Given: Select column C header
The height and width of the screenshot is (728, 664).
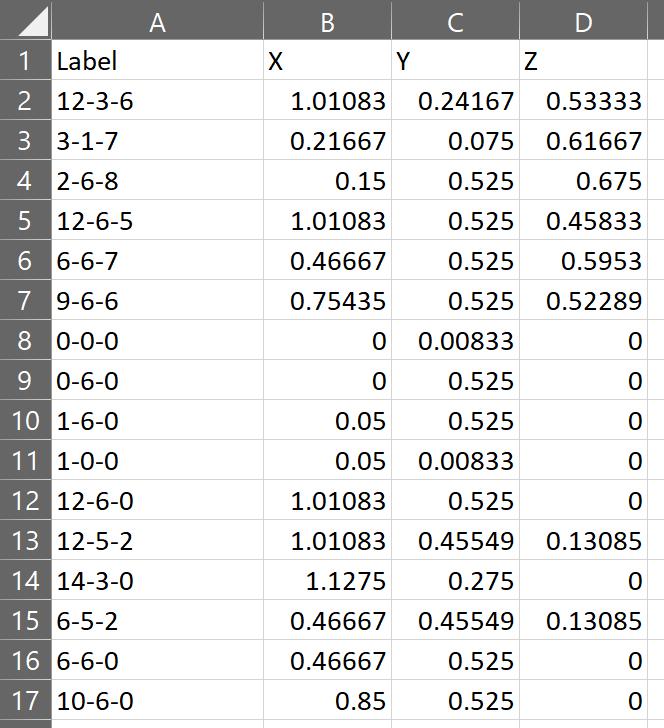Looking at the screenshot, I should coord(455,20).
